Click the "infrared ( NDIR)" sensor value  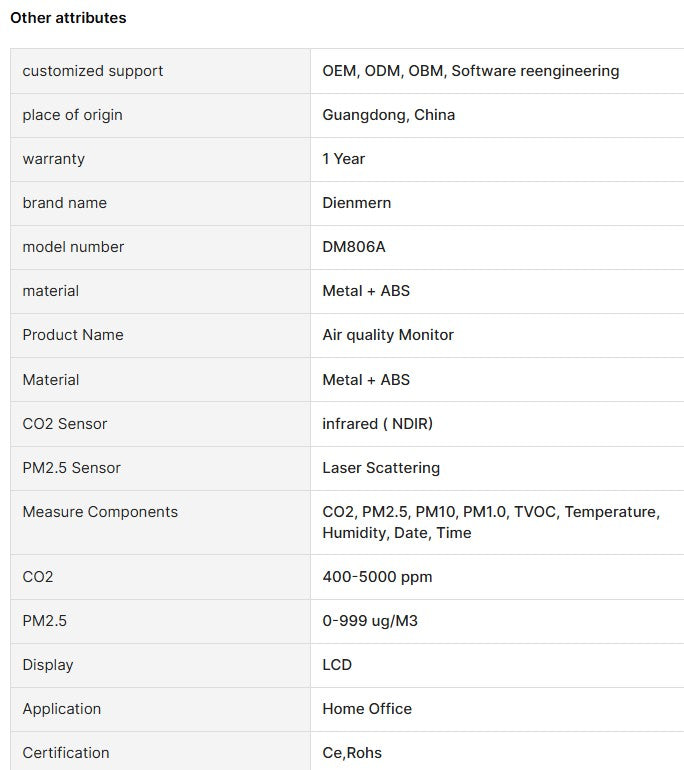(x=378, y=424)
